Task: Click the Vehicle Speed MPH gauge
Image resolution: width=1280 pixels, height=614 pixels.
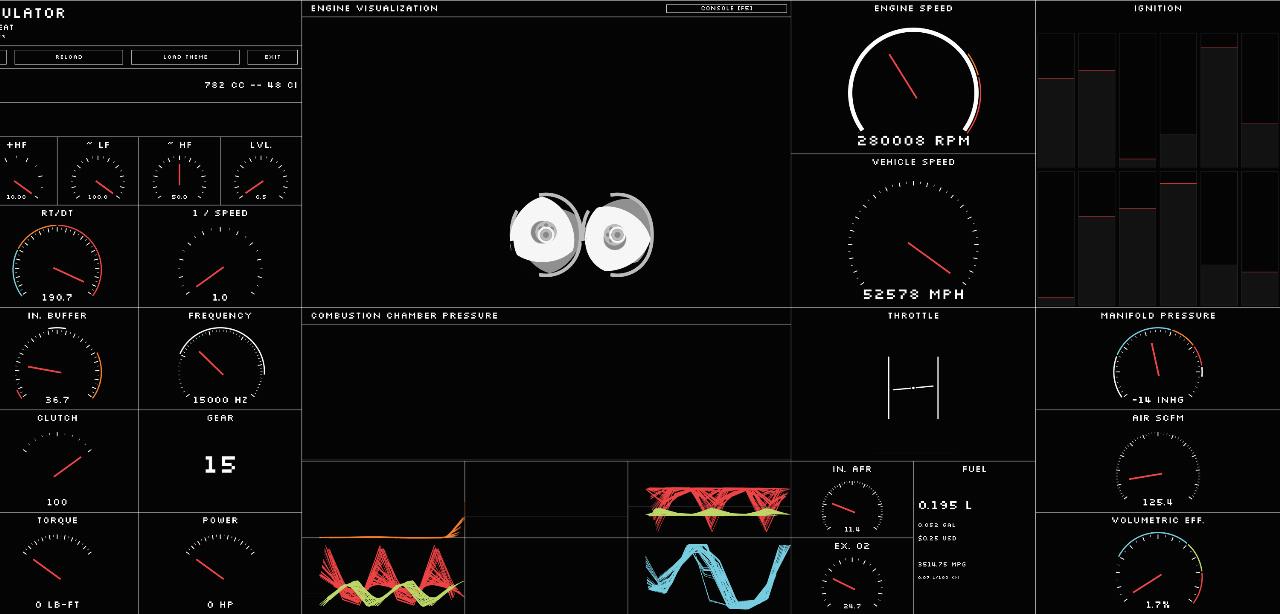Action: 913,240
